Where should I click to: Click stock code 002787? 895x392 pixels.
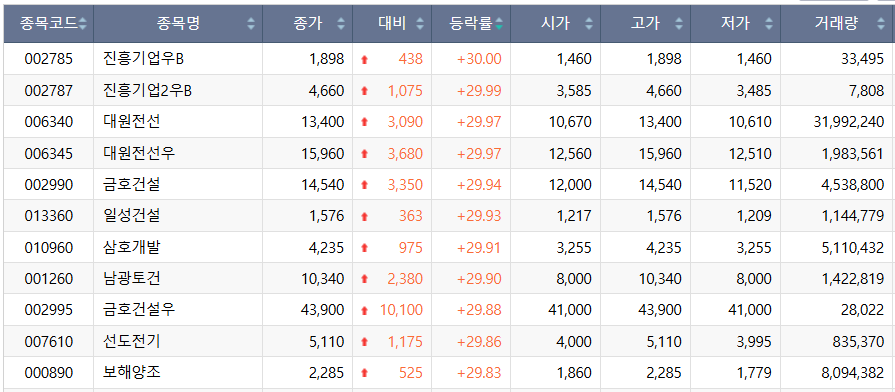pyautogui.click(x=49, y=90)
